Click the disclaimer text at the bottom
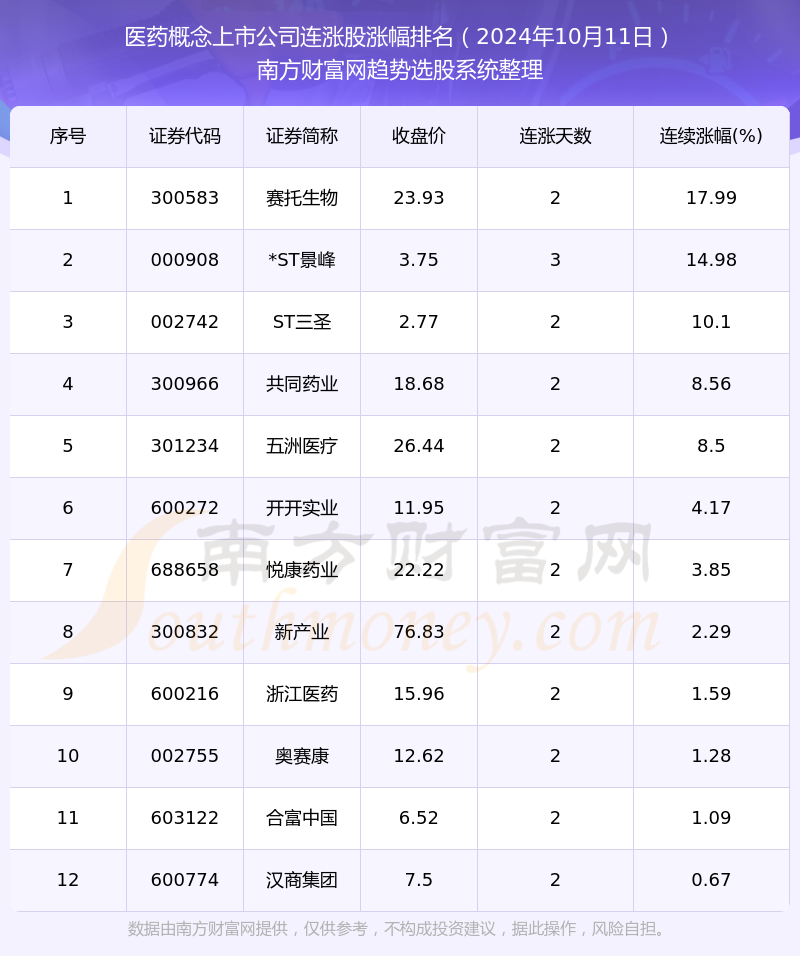 click(396, 929)
